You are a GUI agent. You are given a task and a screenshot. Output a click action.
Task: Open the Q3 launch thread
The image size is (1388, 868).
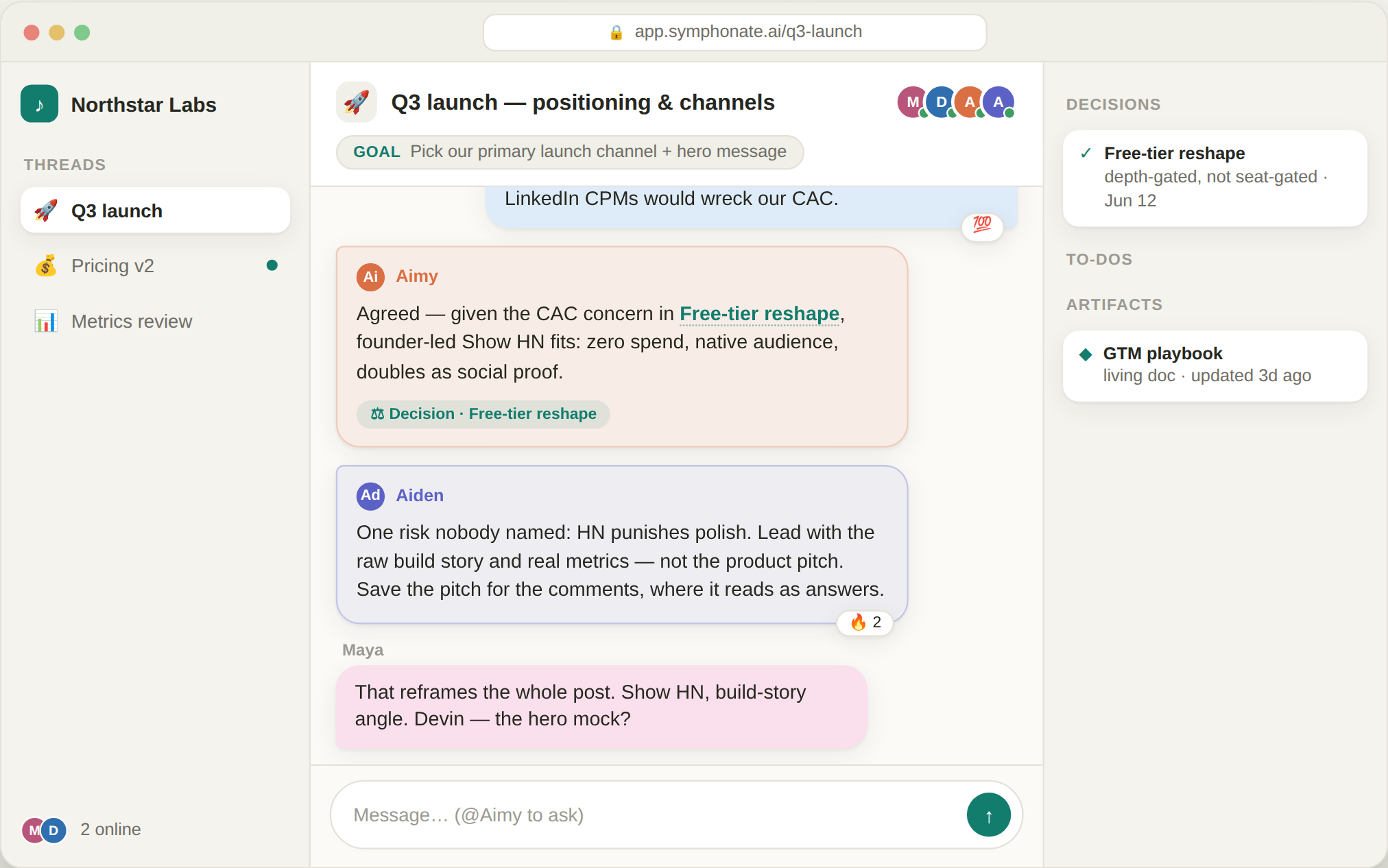point(155,210)
